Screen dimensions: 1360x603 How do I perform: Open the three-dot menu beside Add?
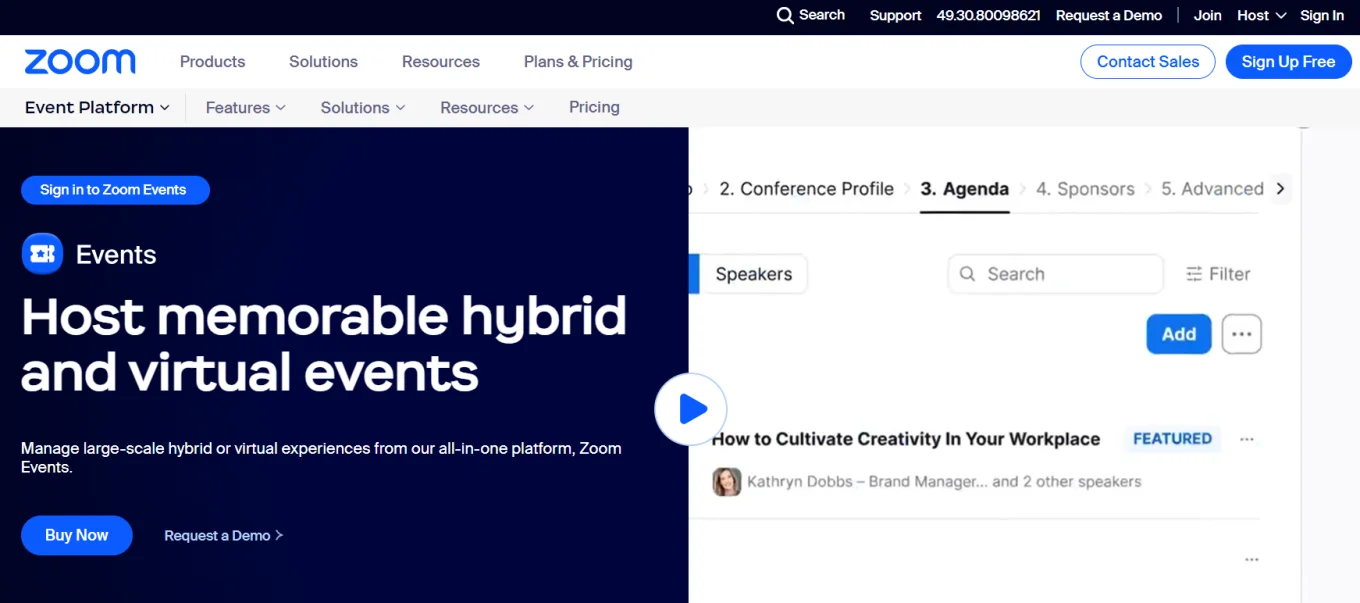(x=1242, y=335)
